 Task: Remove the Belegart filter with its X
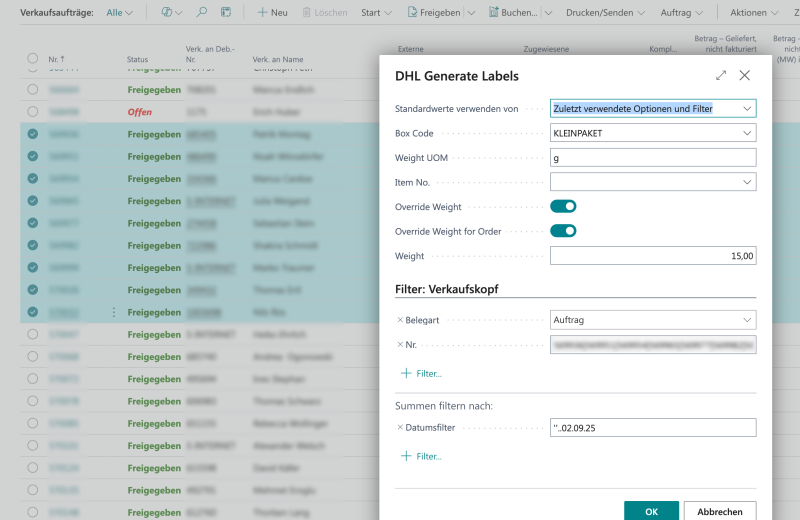(400, 320)
